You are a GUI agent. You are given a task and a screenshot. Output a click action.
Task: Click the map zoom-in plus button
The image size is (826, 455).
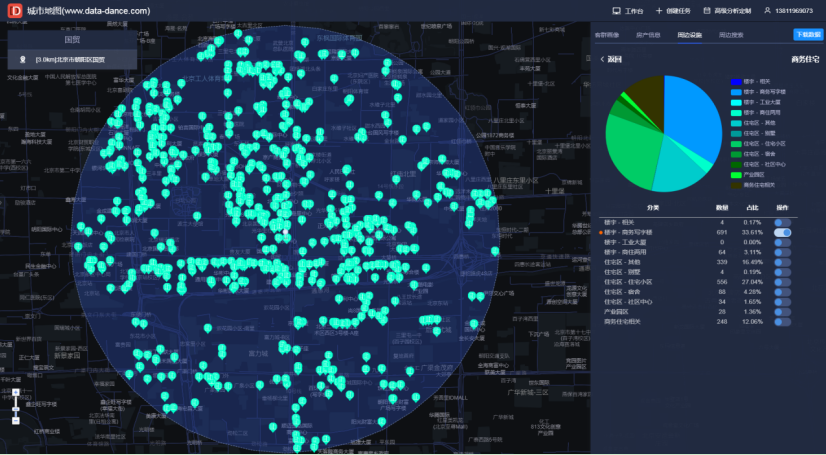click(x=16, y=392)
